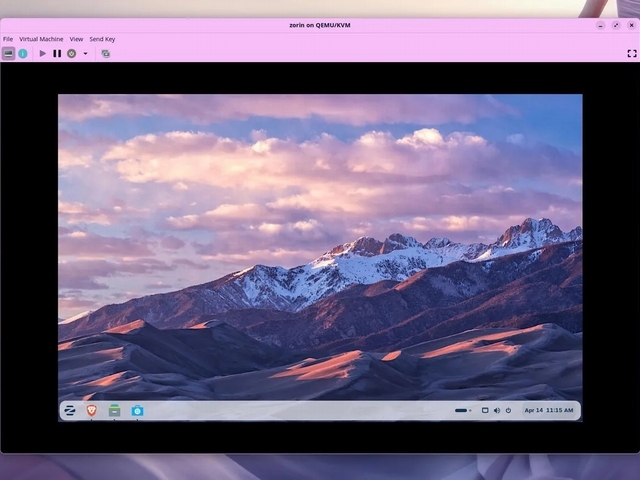Image resolution: width=640 pixels, height=480 pixels.
Task: Expand the workspace indicator in the panel
Action: (x=462, y=410)
